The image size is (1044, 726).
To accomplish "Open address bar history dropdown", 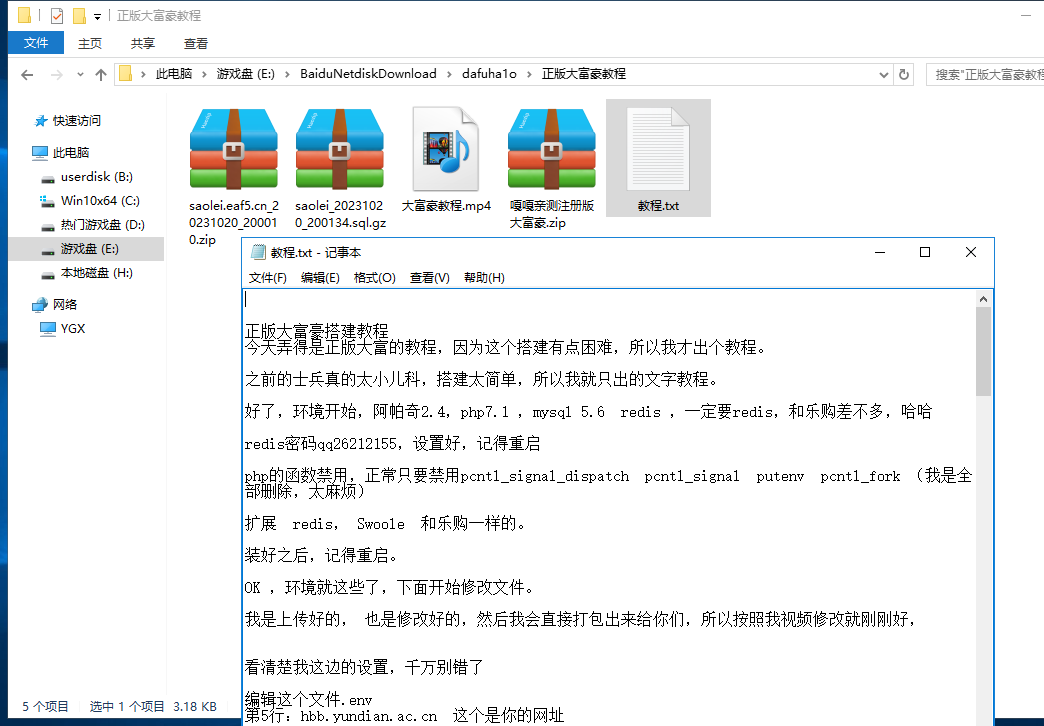I will pos(883,74).
